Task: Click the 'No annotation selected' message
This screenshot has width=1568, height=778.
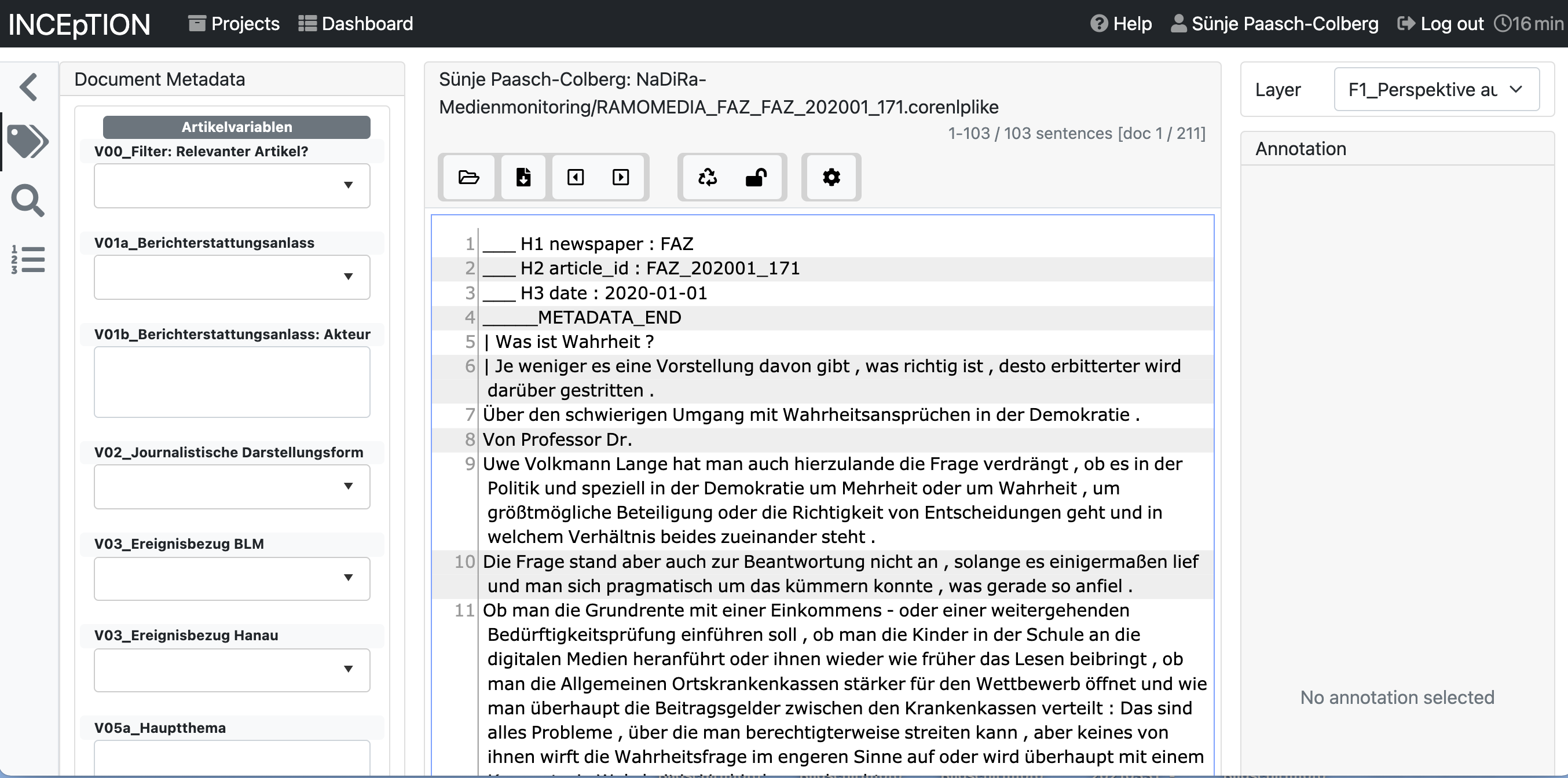Action: (1397, 697)
